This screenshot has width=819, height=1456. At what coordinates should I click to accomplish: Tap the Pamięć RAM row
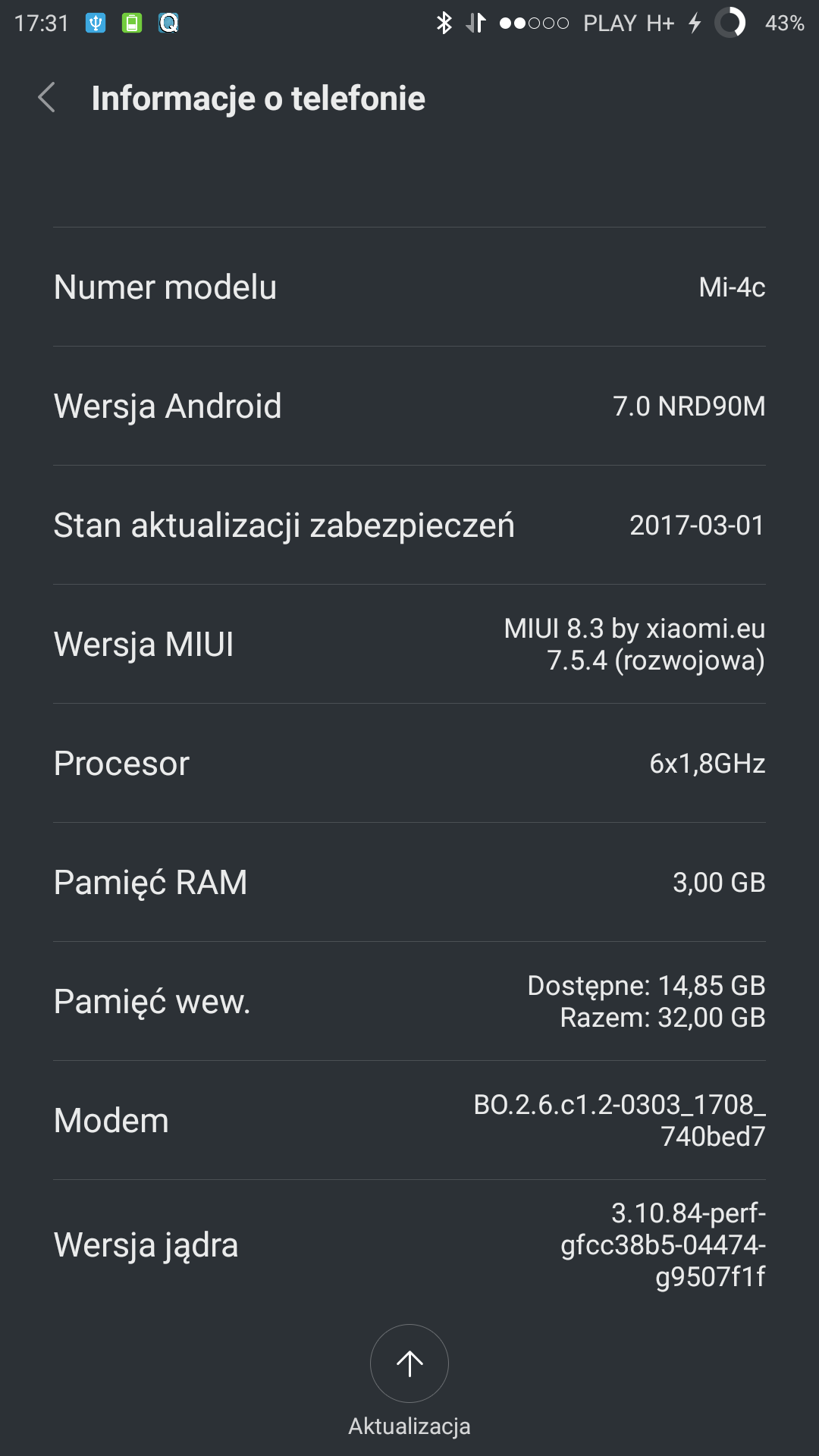(x=409, y=883)
